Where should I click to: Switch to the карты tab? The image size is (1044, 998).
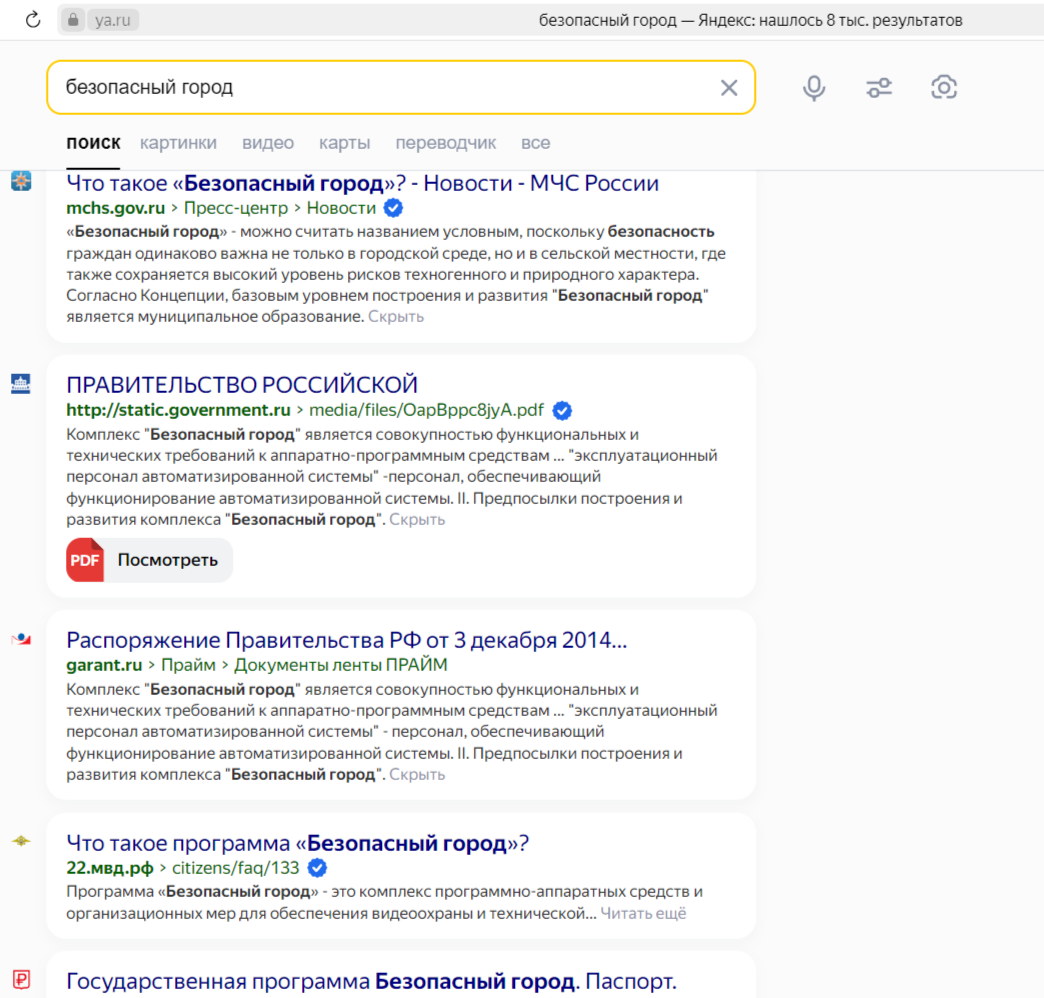pyautogui.click(x=344, y=143)
